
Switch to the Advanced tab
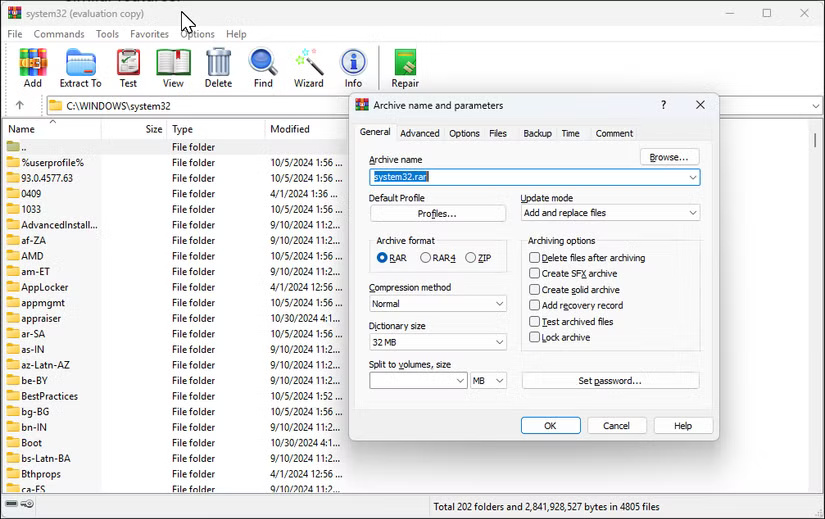click(419, 133)
